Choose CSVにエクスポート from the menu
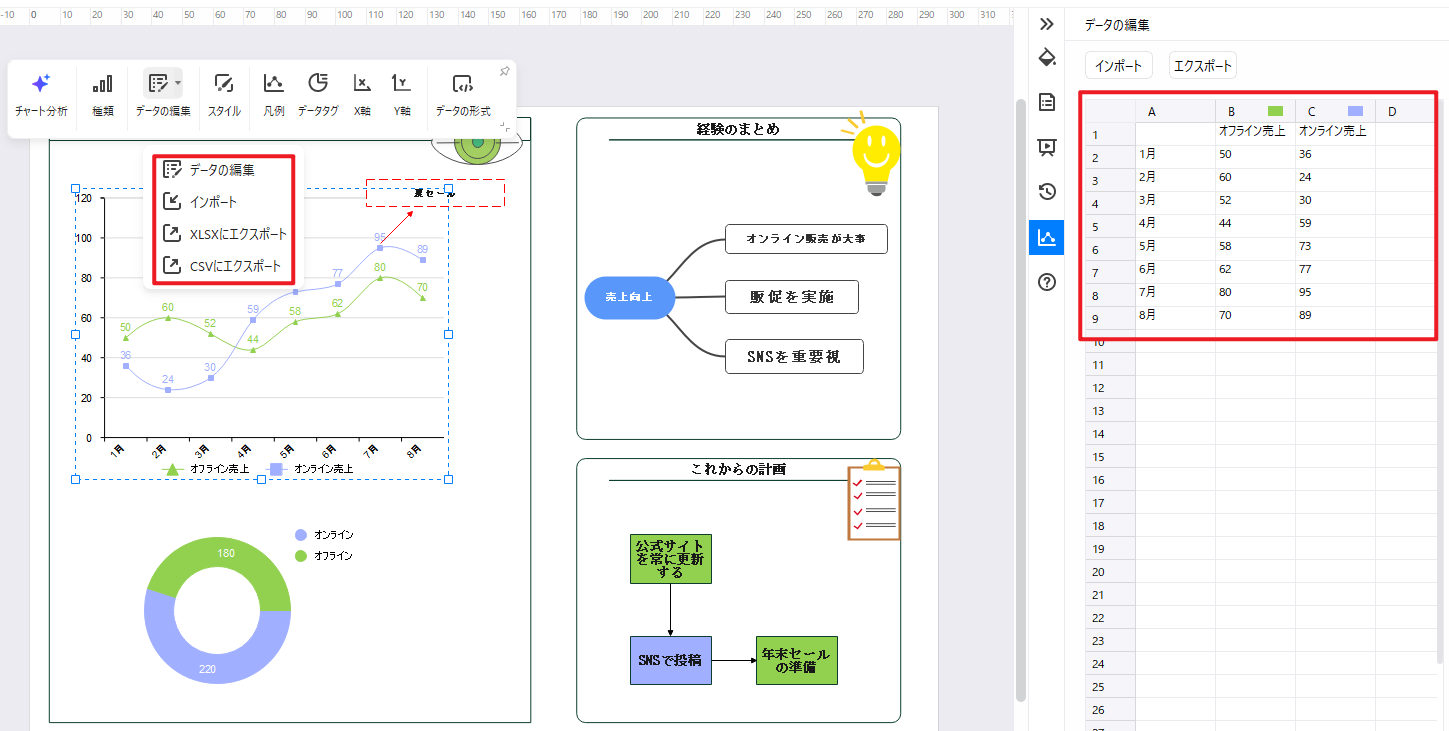The width and height of the screenshot is (1449, 731). (x=225, y=267)
